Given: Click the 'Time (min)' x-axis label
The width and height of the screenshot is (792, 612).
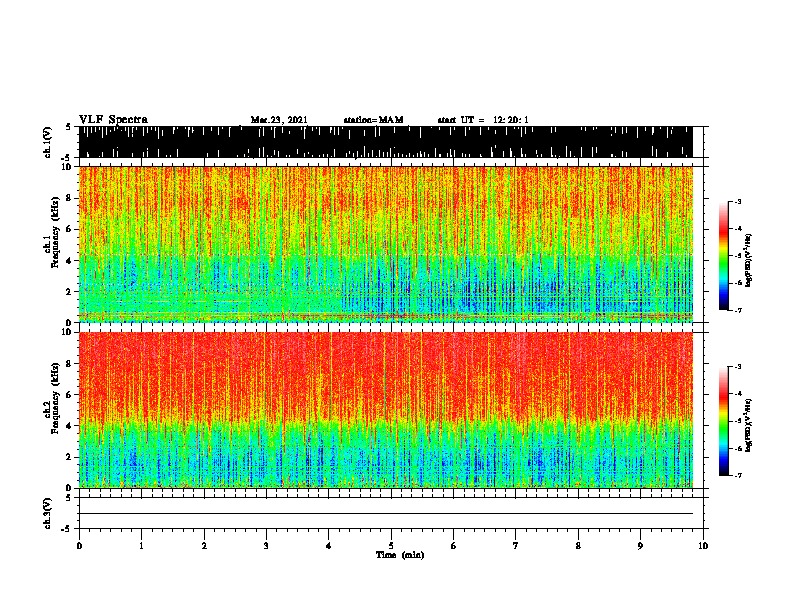Looking at the screenshot, I should tap(400, 555).
